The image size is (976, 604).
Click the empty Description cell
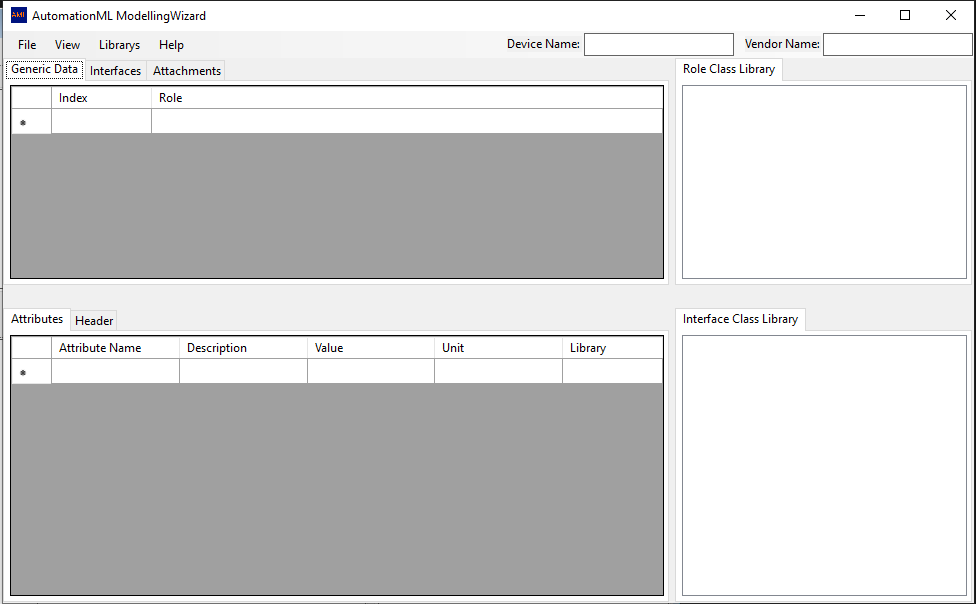[x=243, y=371]
